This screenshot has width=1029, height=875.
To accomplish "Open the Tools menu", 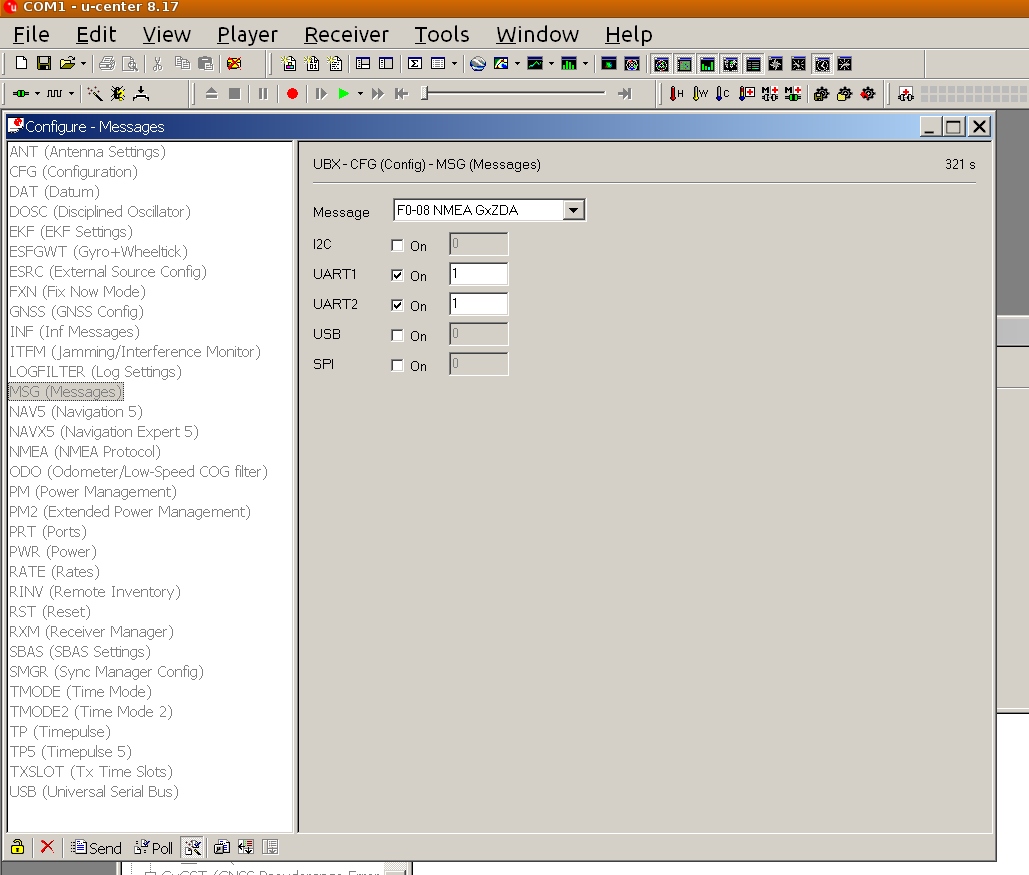I will 442,34.
